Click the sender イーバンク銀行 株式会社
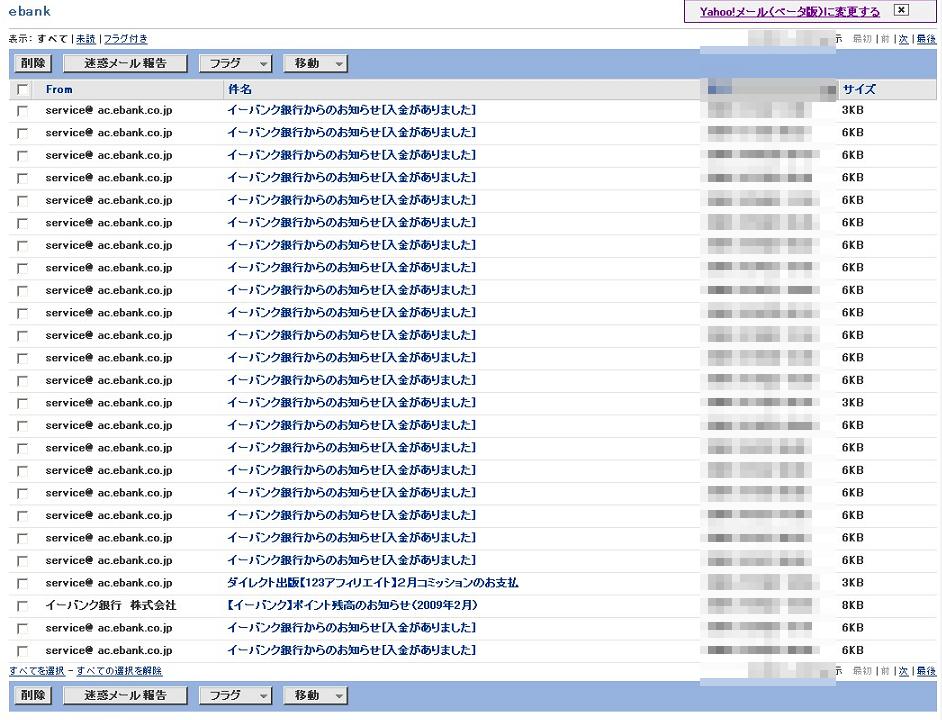Screen dimensions: 942x720 point(111,605)
